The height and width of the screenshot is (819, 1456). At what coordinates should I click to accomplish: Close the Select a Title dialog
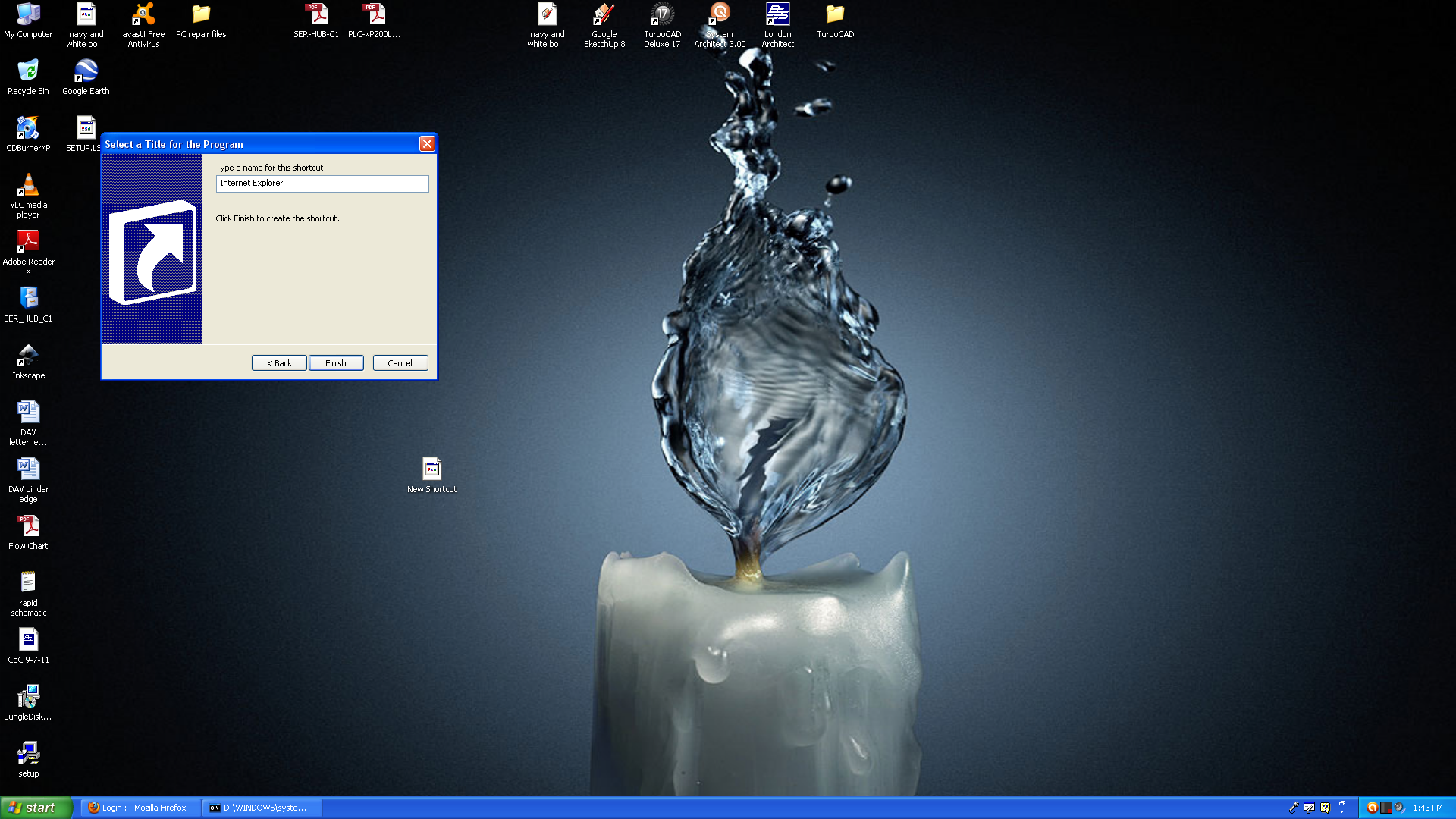pyautogui.click(x=427, y=144)
